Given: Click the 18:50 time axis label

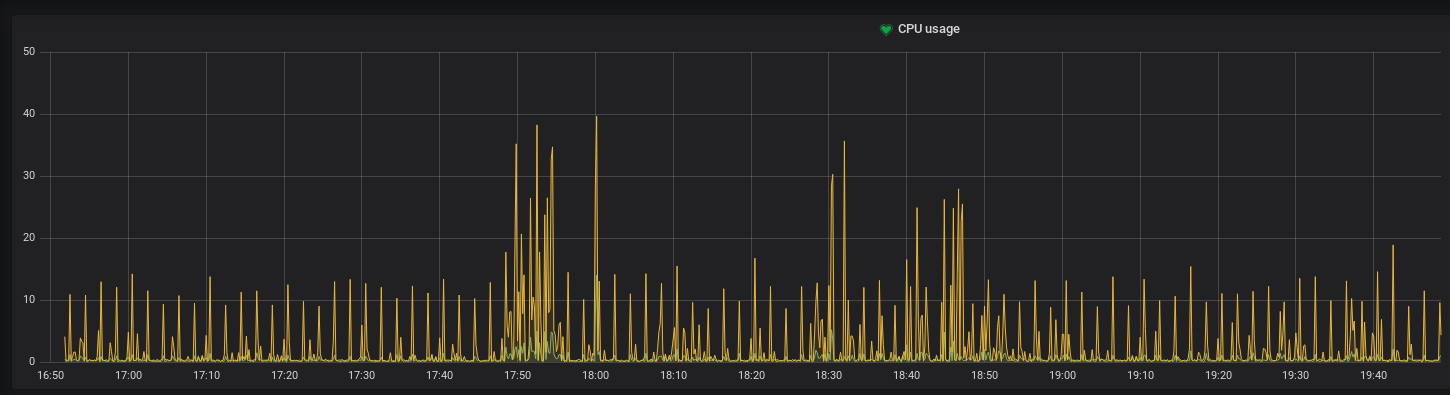Looking at the screenshot, I should 985,375.
